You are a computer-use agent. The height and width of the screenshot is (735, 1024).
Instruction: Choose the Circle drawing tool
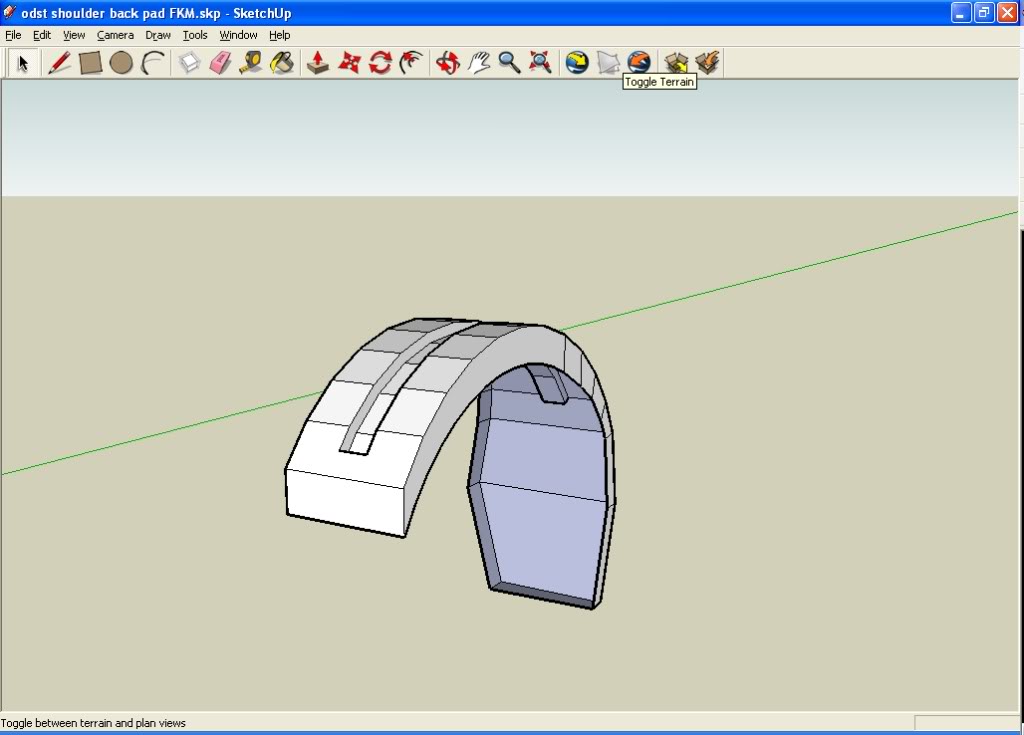tap(121, 63)
